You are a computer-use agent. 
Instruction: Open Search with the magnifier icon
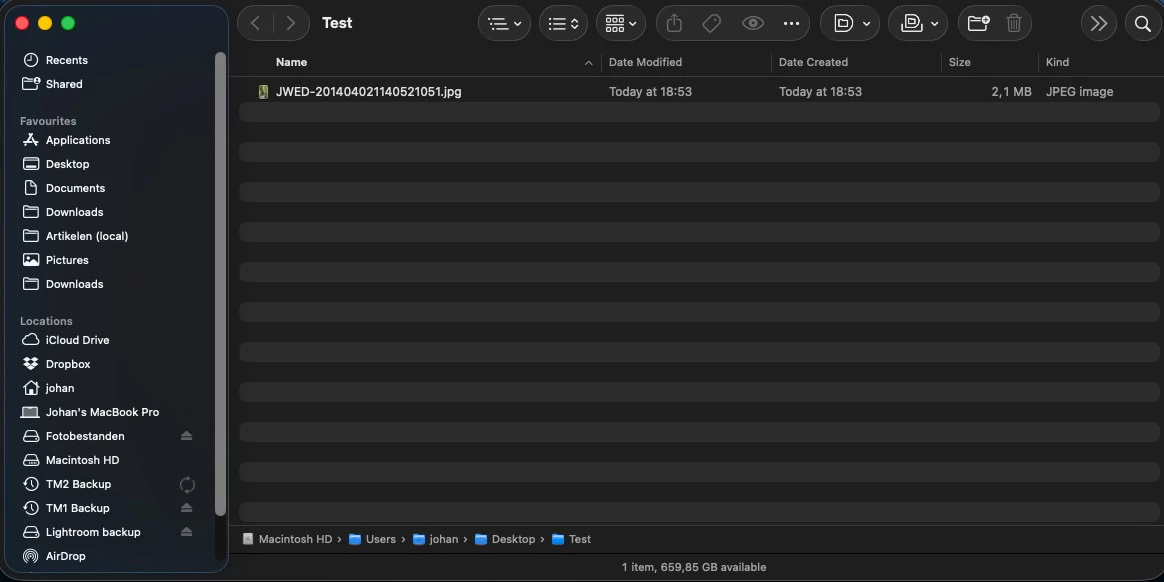point(1143,23)
